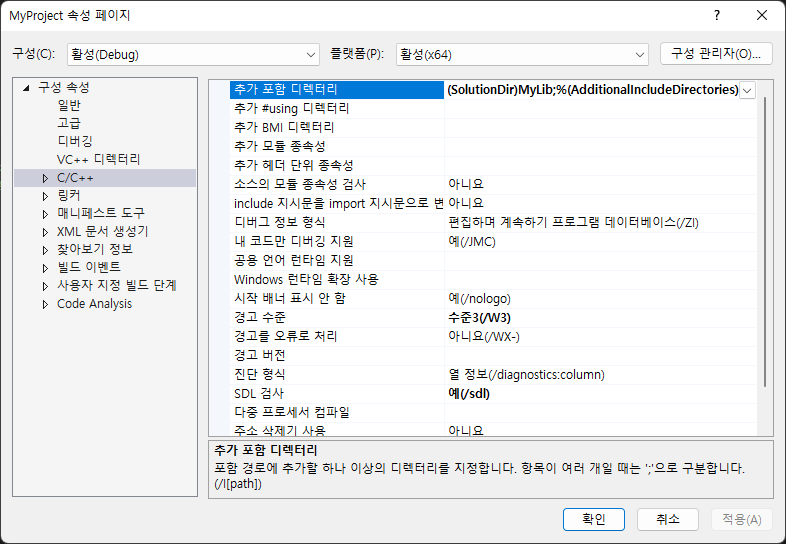Click the 예(/nologo) value cell
Viewport: 786px width, 544px height.
601,298
